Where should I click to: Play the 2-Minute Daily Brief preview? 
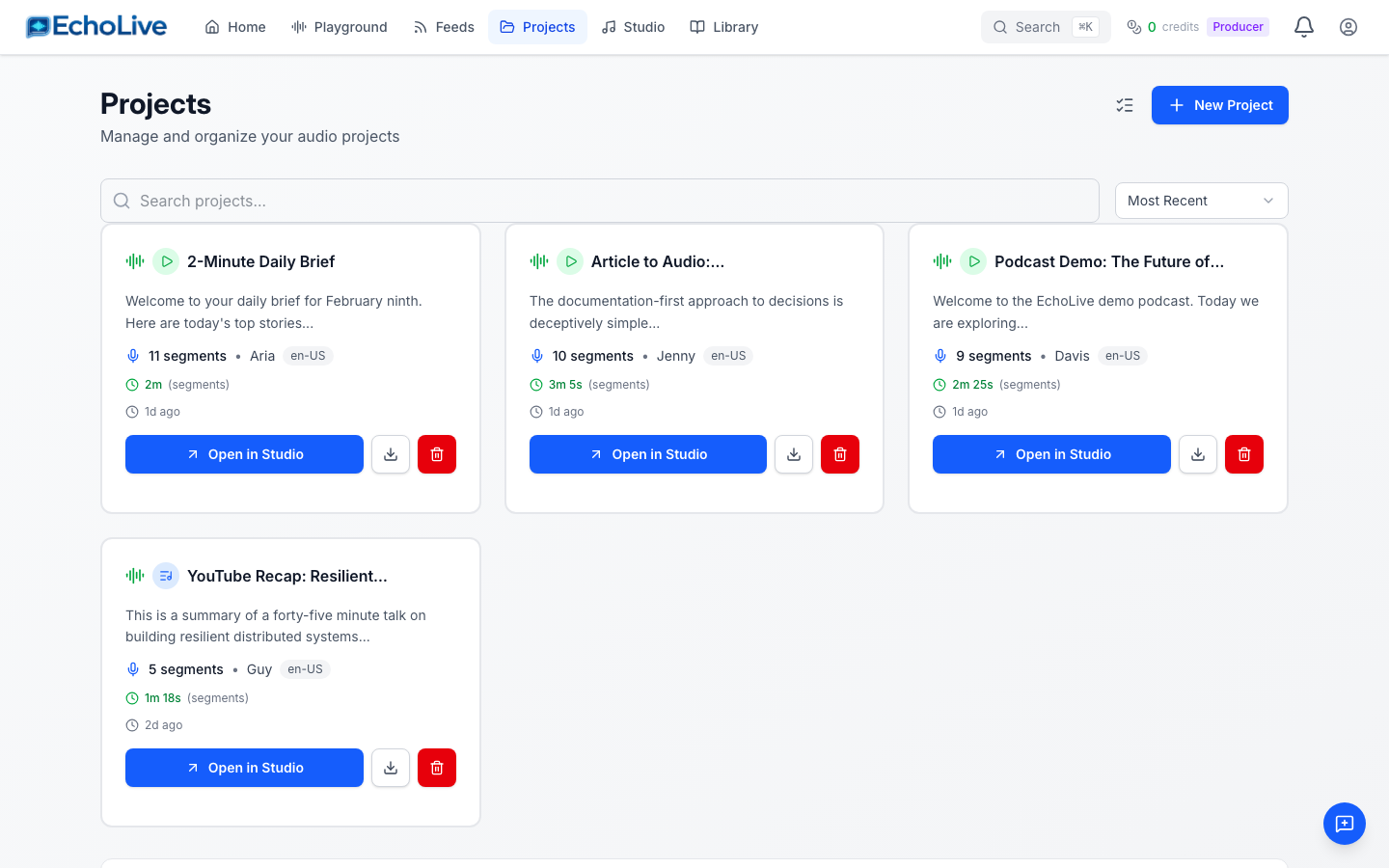(x=166, y=261)
